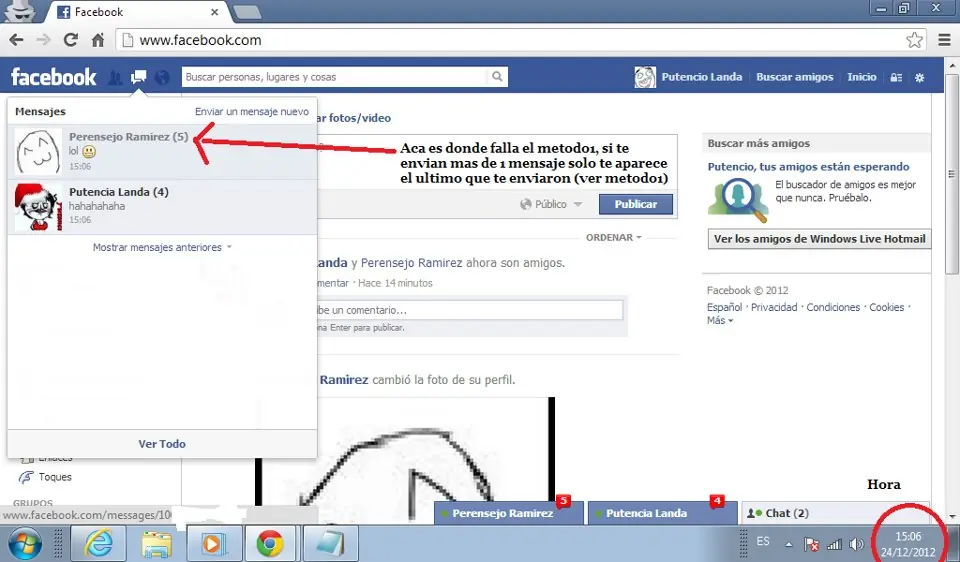
Task: Click the find-friends magnifier illustration
Action: pos(738,200)
